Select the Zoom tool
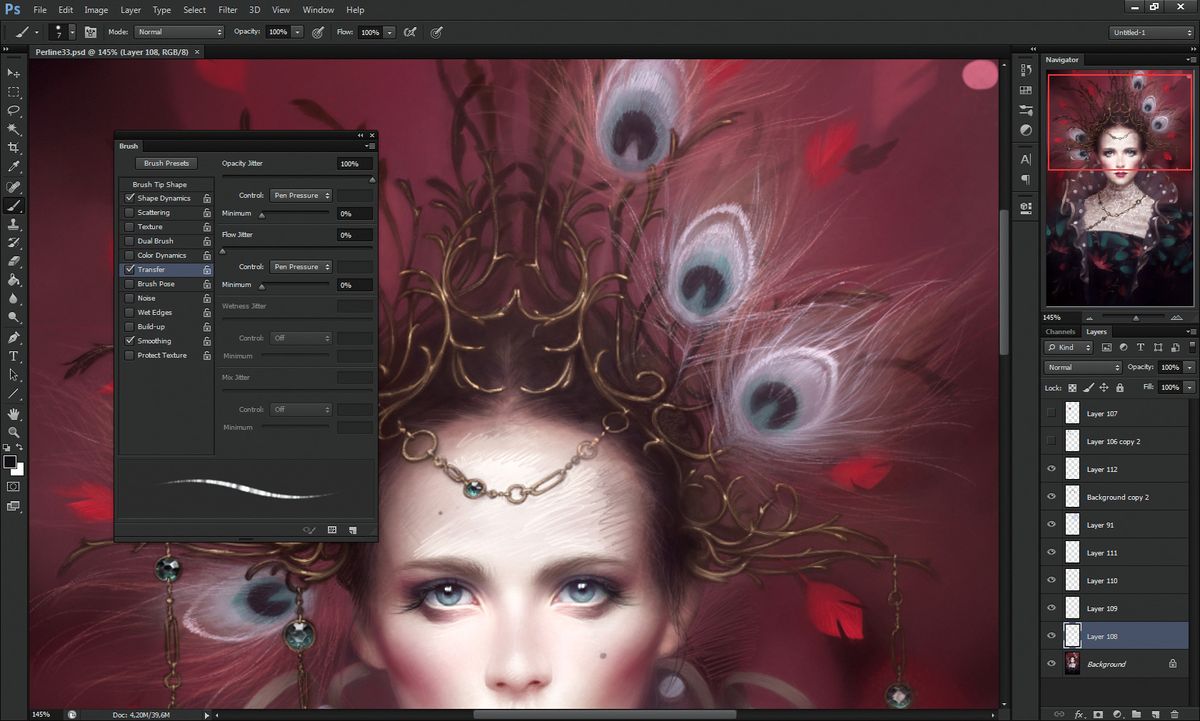Image resolution: width=1200 pixels, height=721 pixels. [x=14, y=430]
